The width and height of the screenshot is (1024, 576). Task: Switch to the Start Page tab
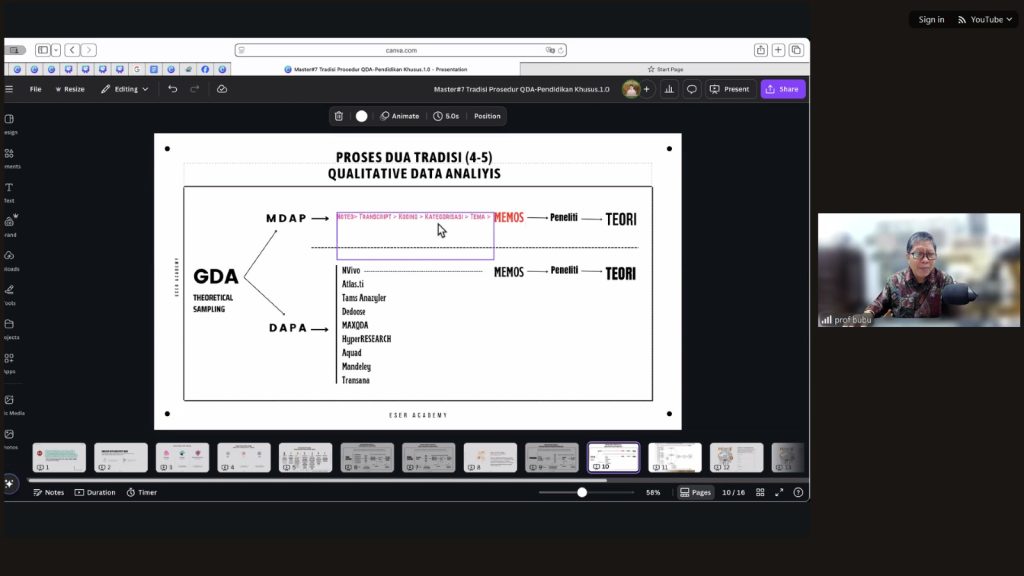tap(664, 69)
